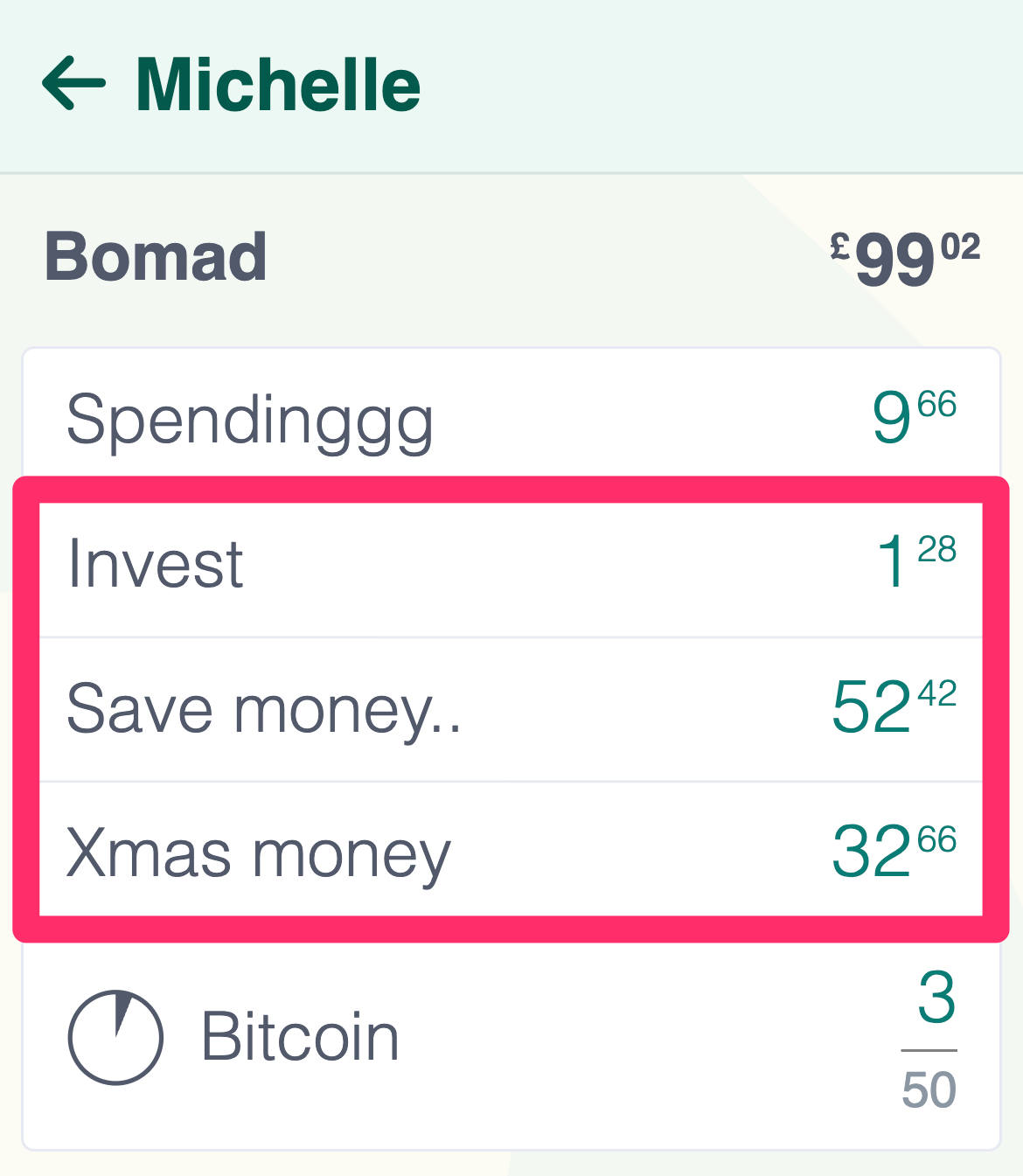Click the Spendinggg label text

pos(250,422)
